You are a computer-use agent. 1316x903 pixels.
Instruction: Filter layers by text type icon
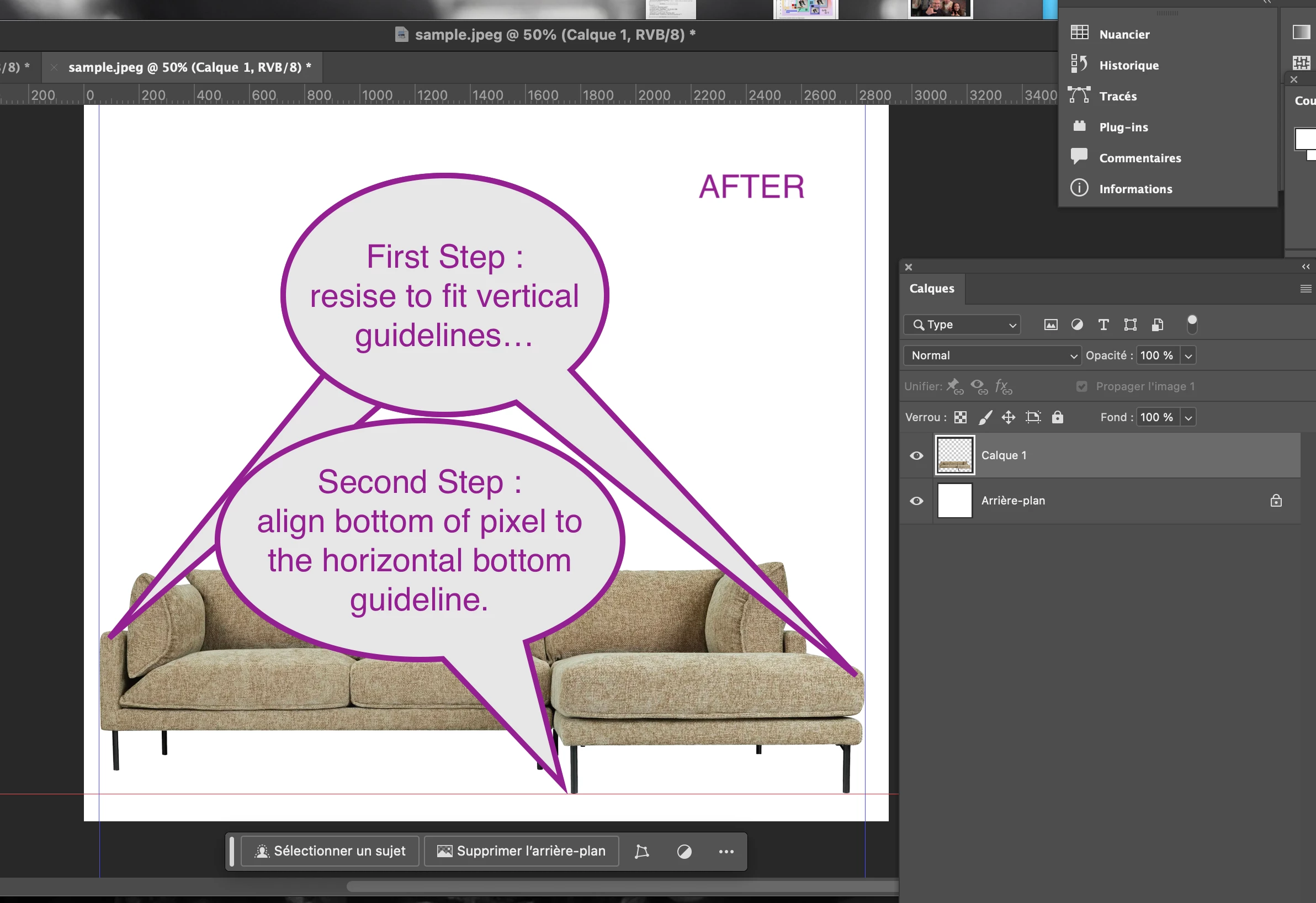tap(1103, 325)
